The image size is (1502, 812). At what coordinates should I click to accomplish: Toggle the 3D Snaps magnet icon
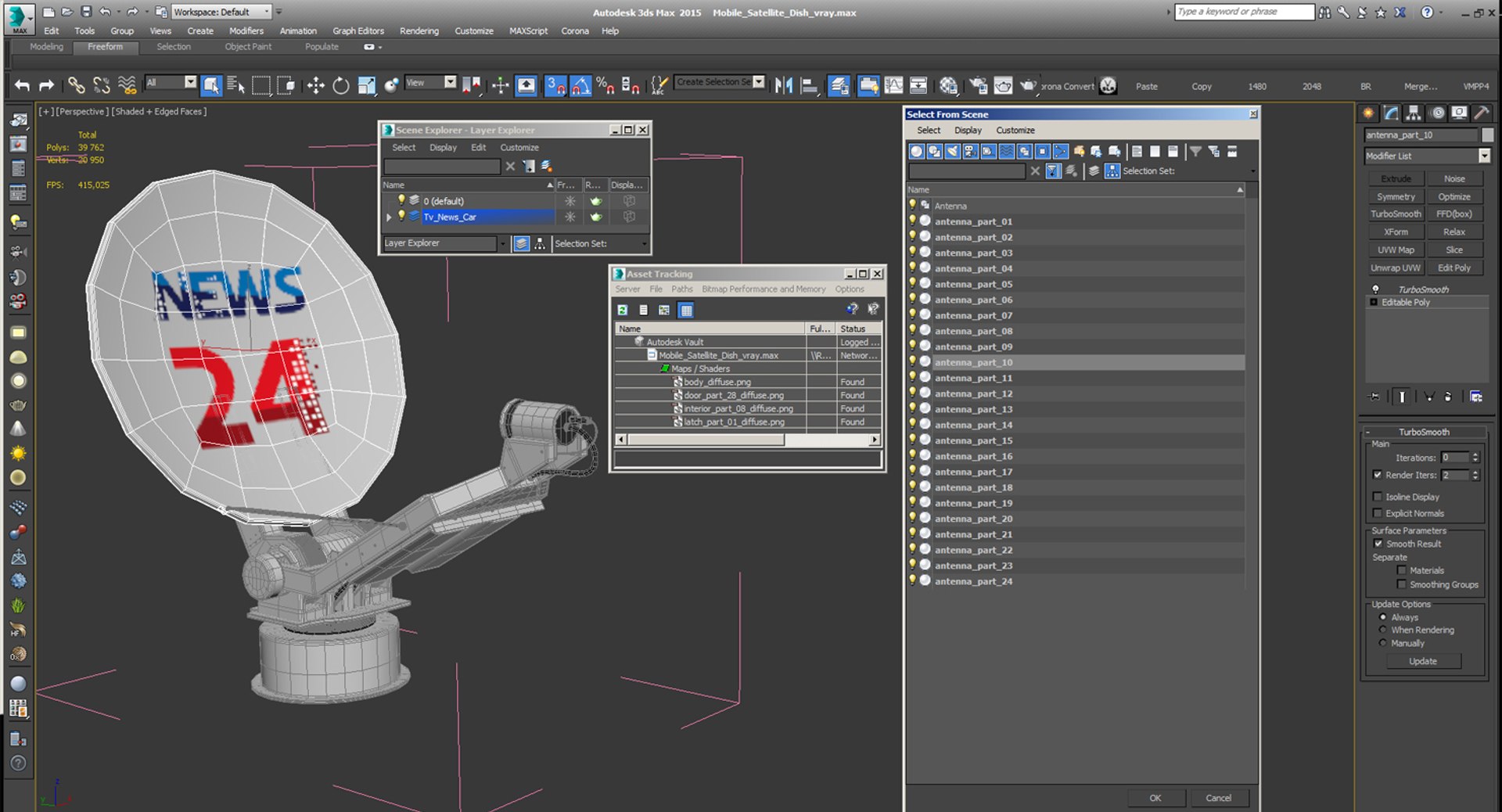[x=555, y=85]
